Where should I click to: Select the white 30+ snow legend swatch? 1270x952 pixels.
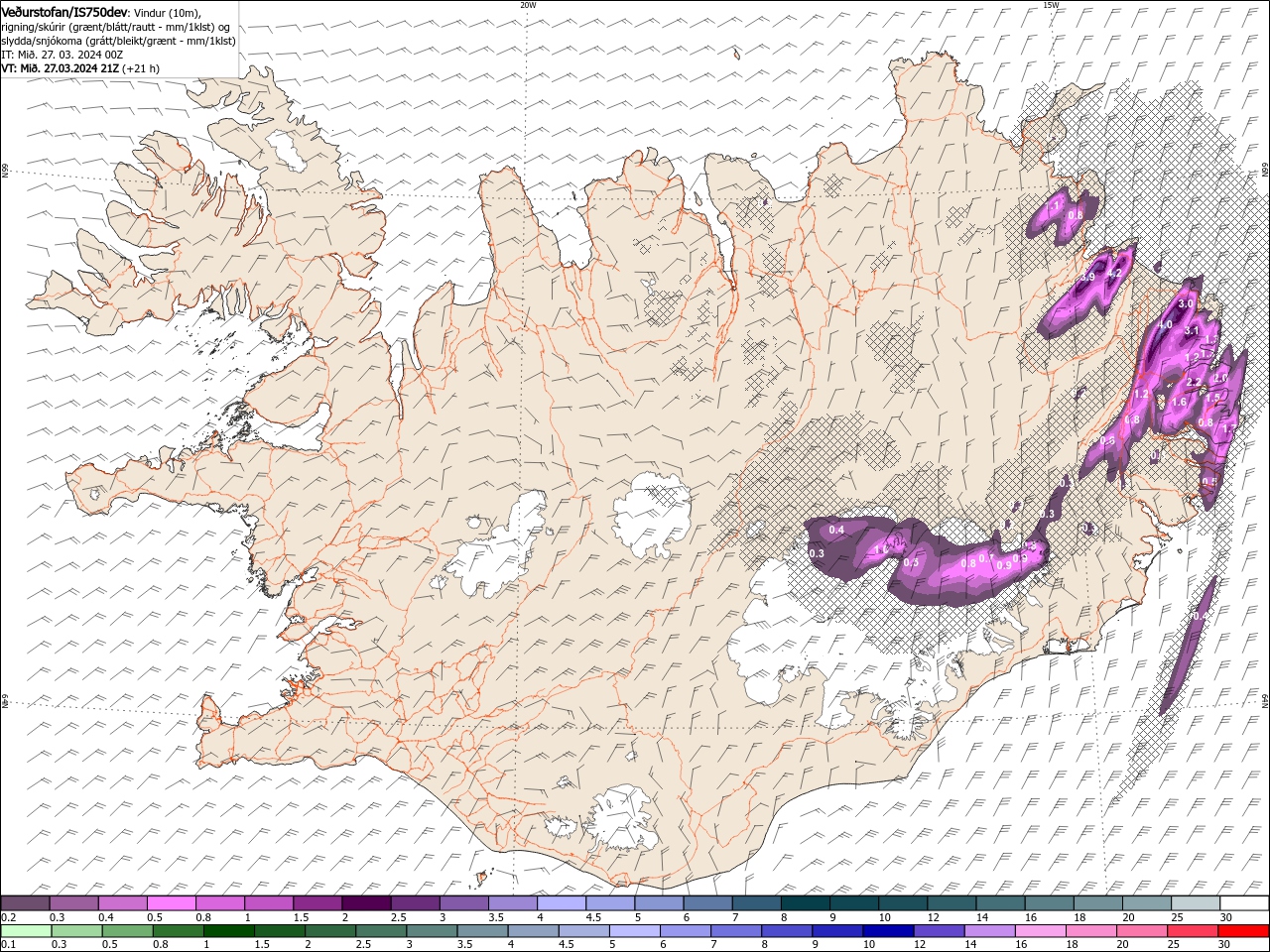[1244, 903]
